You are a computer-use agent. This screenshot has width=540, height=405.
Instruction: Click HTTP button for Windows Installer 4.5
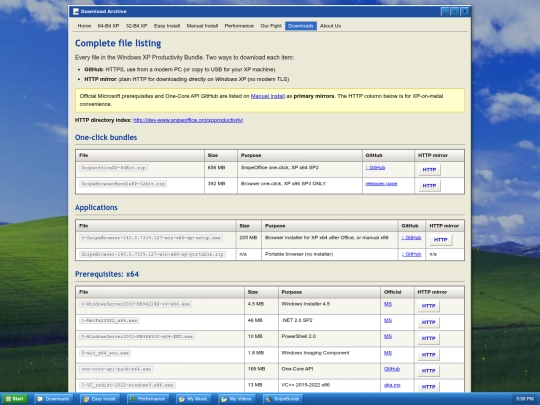(428, 306)
